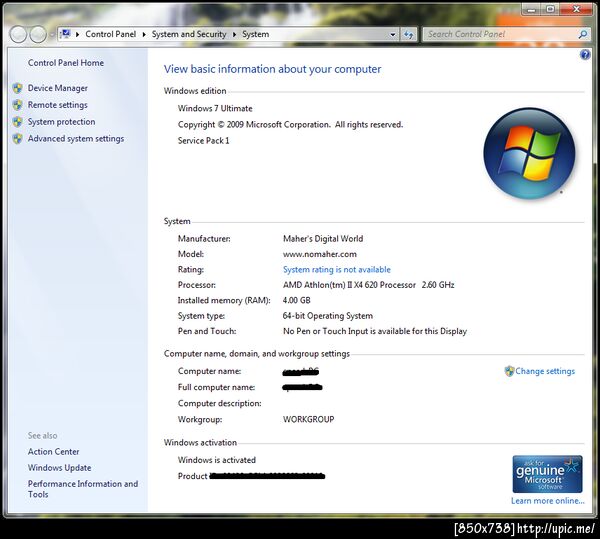This screenshot has height=539, width=600.
Task: Click the genuine Microsoft software badge
Action: coord(547,474)
